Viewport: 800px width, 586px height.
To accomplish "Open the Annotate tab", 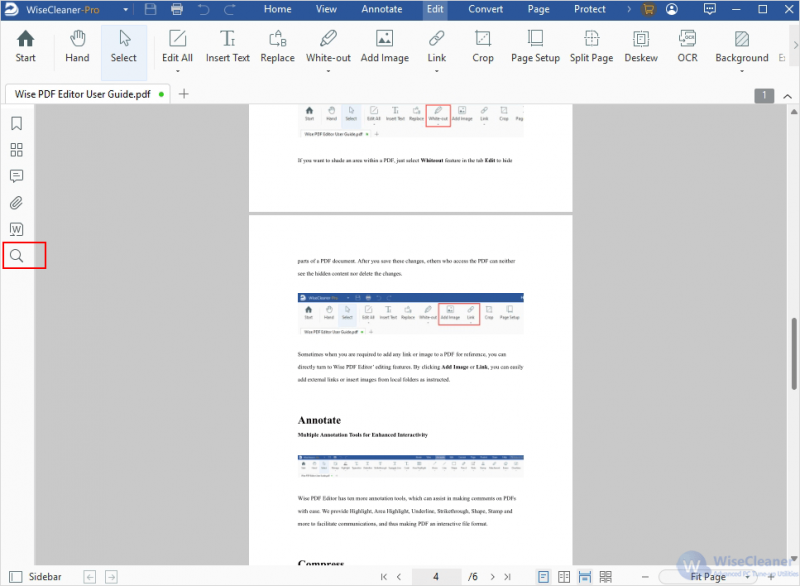I will [382, 9].
